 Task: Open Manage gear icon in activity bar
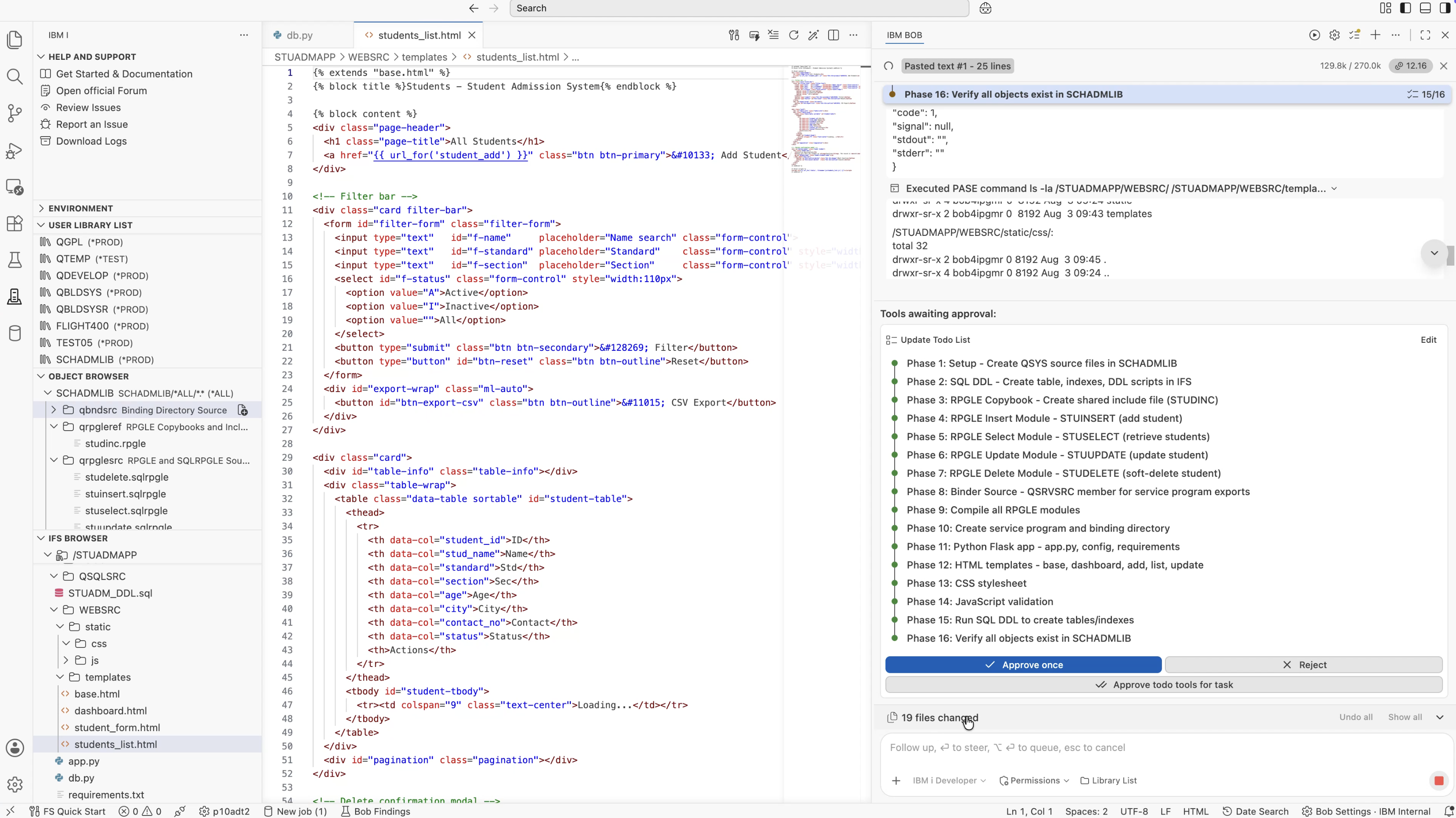pos(15,784)
